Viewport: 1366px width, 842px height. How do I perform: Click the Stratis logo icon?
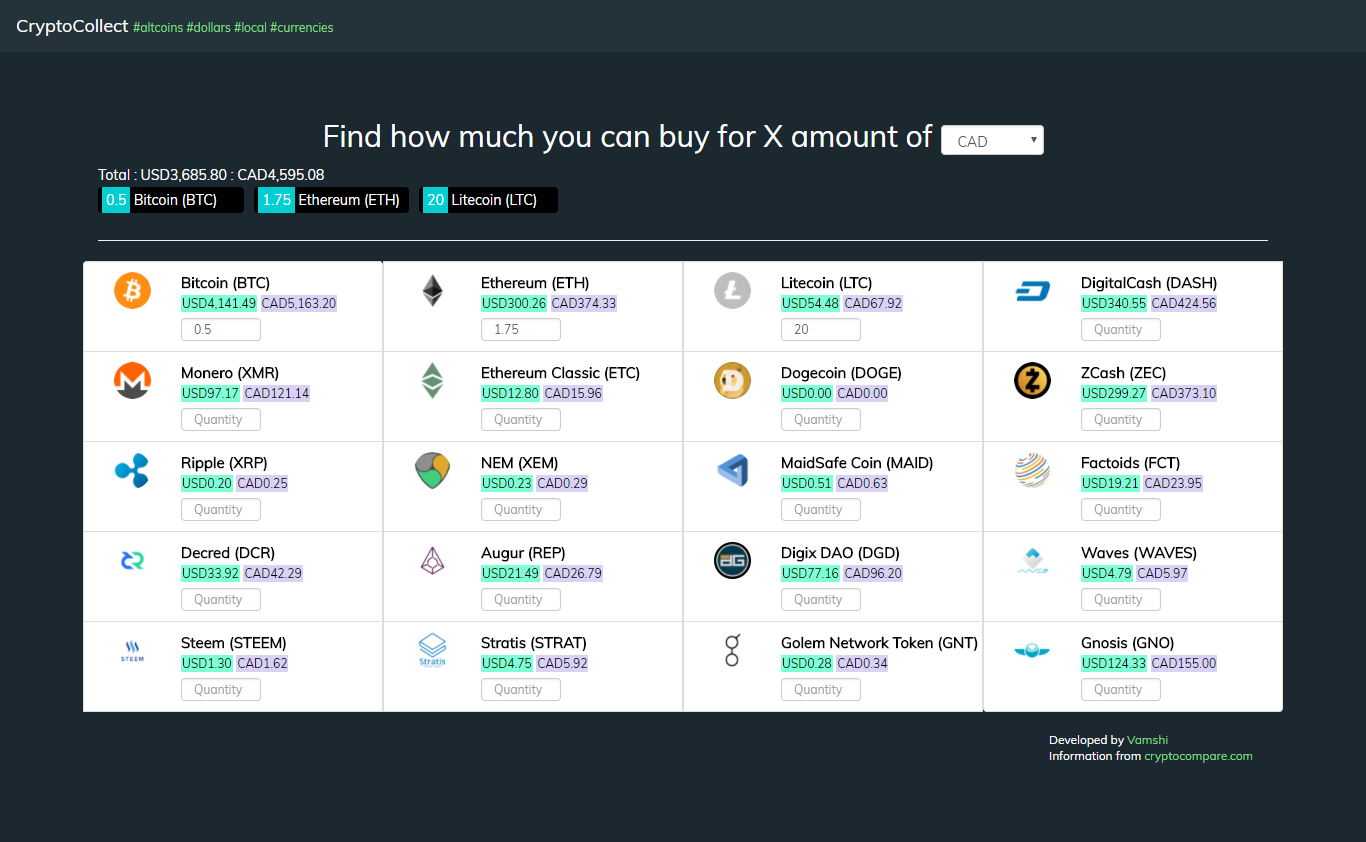[432, 650]
